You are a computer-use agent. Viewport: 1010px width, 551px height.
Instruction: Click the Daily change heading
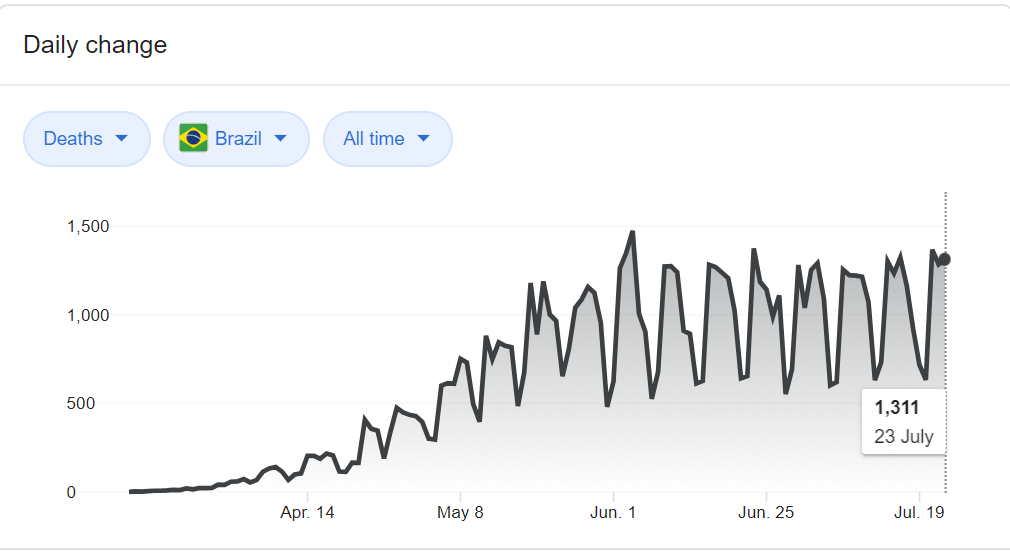95,45
